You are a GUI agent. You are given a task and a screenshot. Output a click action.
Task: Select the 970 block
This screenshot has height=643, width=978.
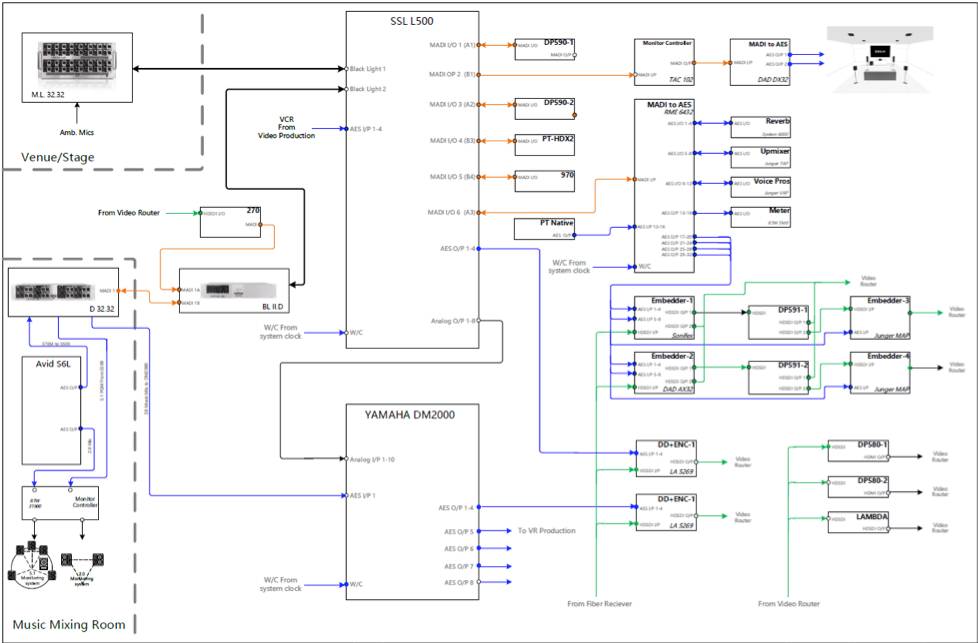[x=545, y=181]
